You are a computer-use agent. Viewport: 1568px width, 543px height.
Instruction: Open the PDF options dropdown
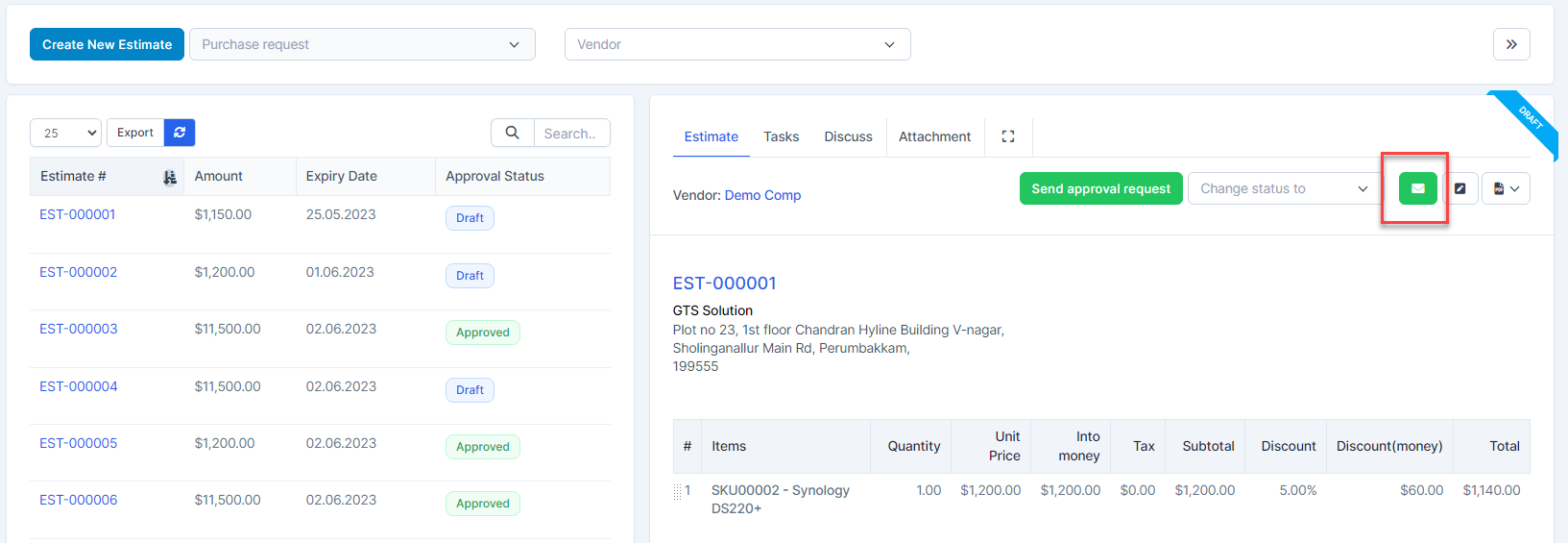click(1506, 188)
